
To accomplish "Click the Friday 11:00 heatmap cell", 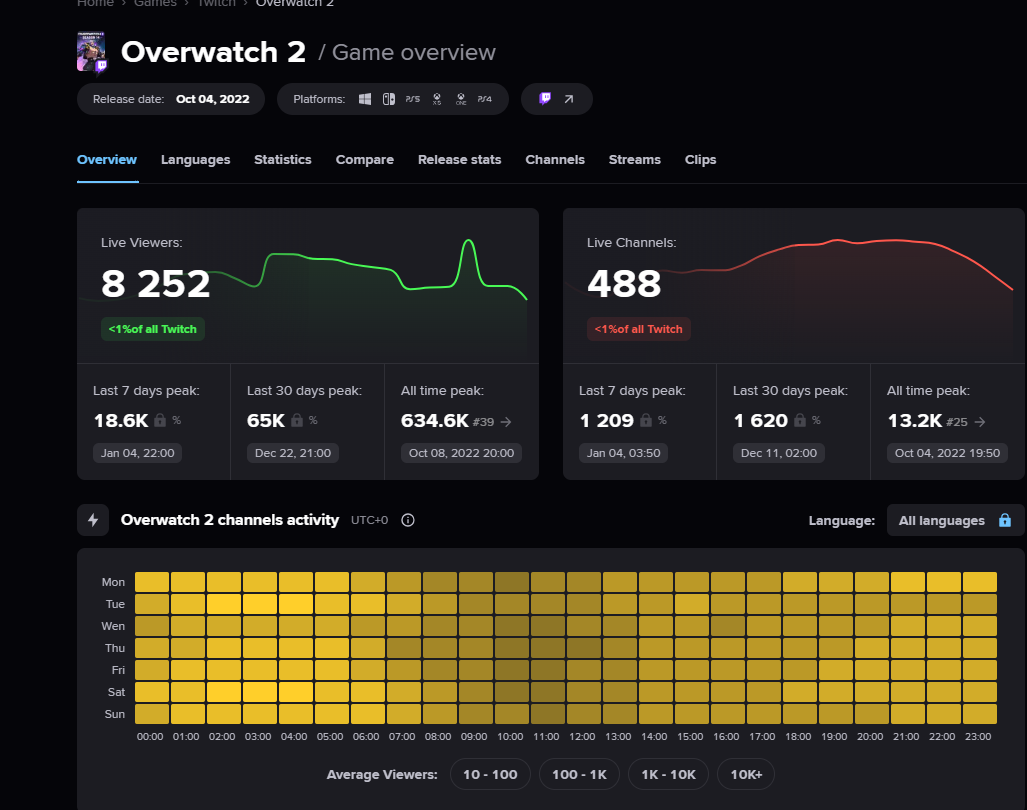I will [x=548, y=670].
